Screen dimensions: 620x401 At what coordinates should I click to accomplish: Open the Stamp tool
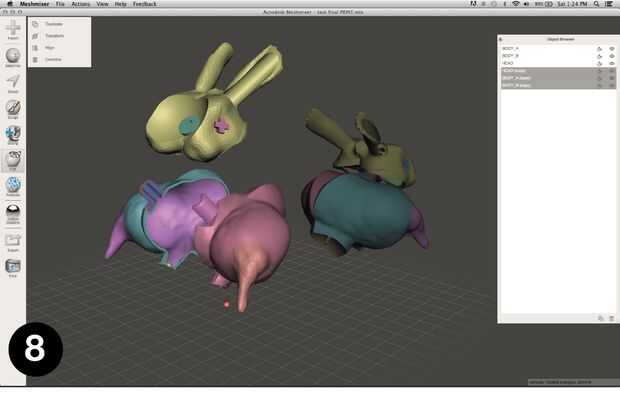pyautogui.click(x=13, y=135)
